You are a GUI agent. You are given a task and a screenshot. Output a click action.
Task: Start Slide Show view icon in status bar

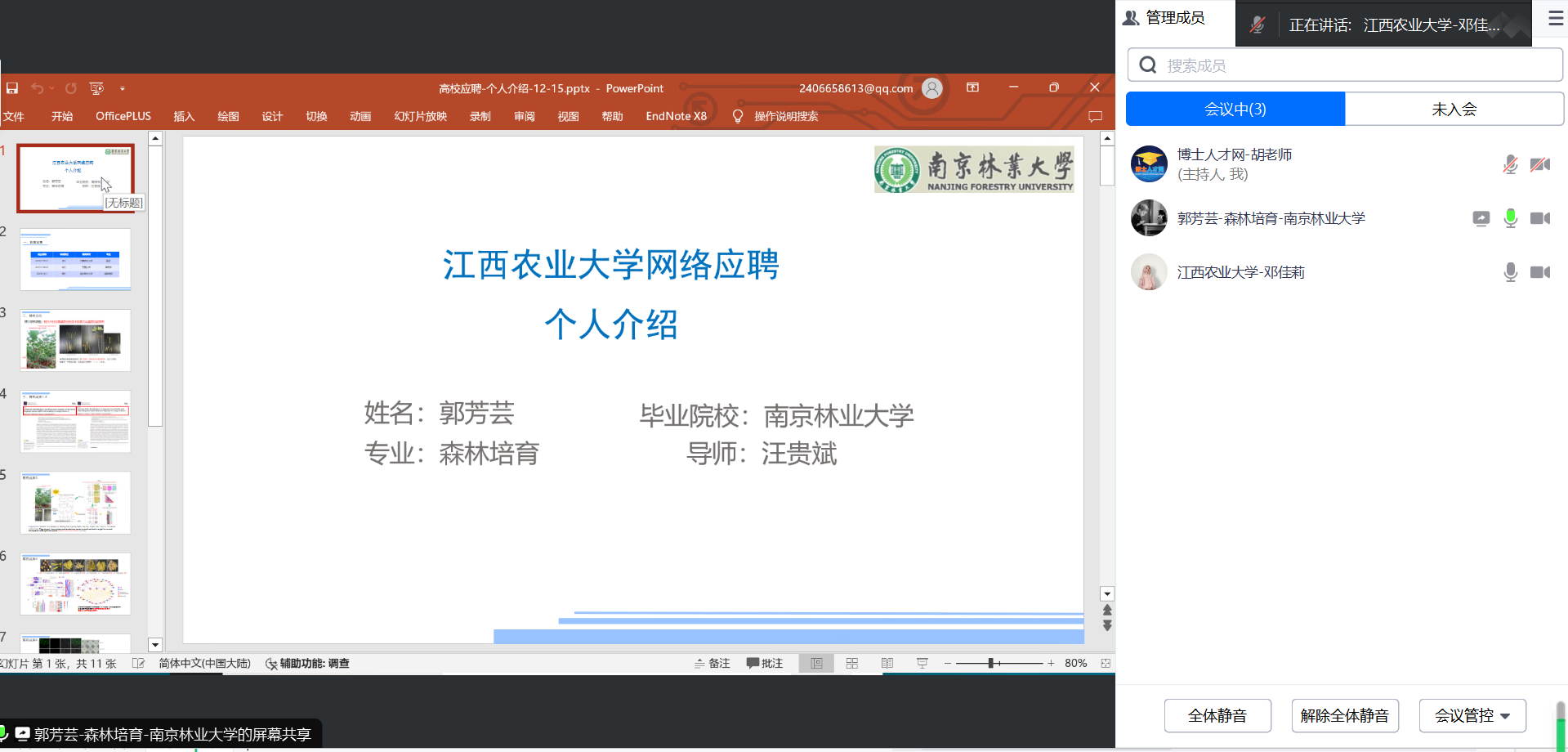922,664
